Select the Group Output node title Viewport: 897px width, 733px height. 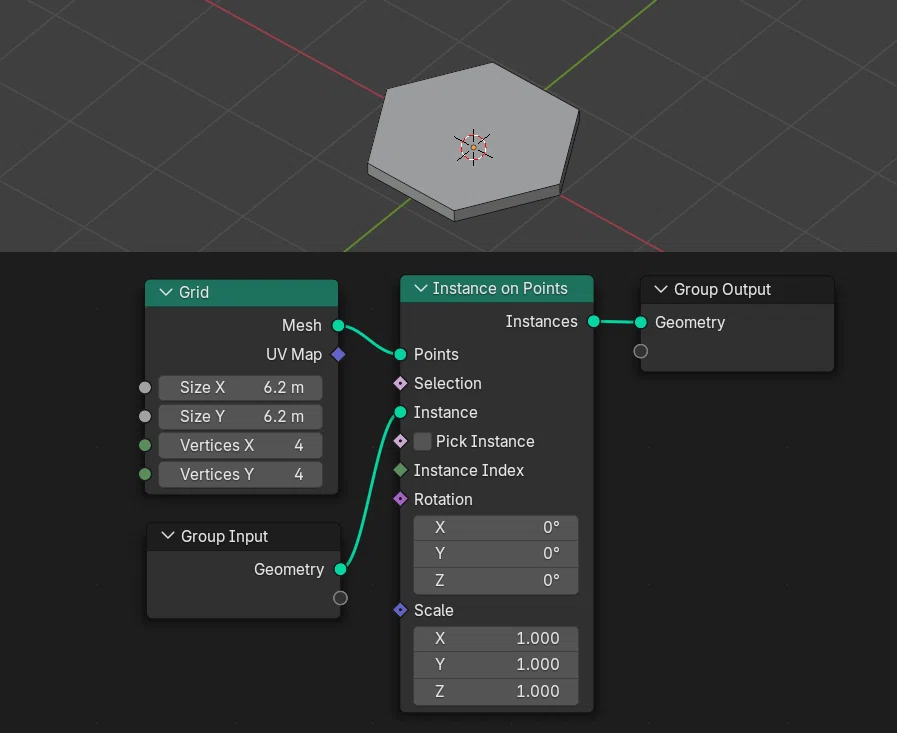pyautogui.click(x=722, y=290)
